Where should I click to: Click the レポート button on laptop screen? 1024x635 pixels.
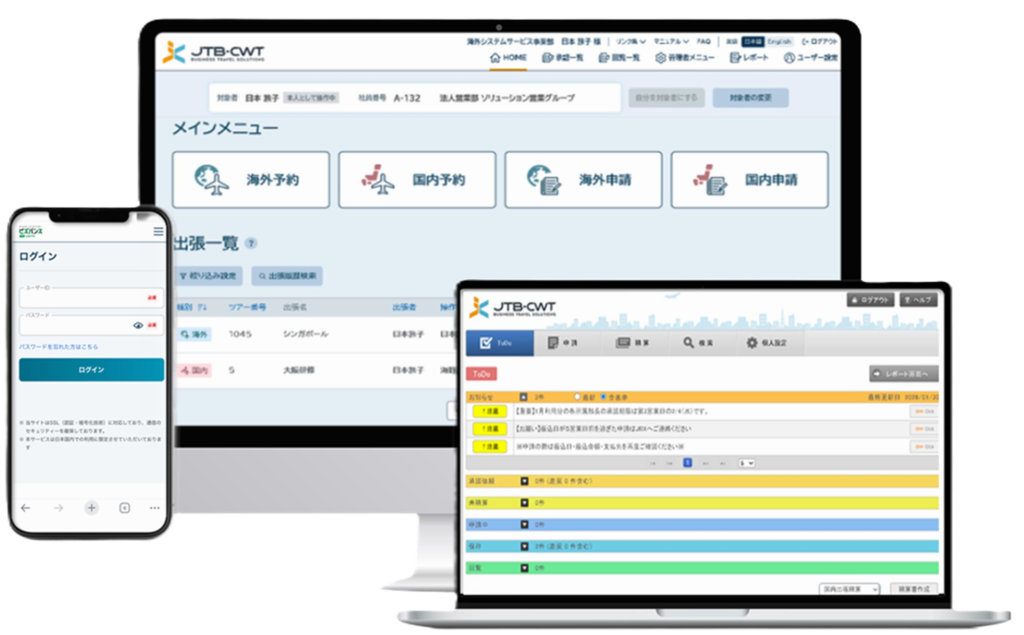click(904, 374)
